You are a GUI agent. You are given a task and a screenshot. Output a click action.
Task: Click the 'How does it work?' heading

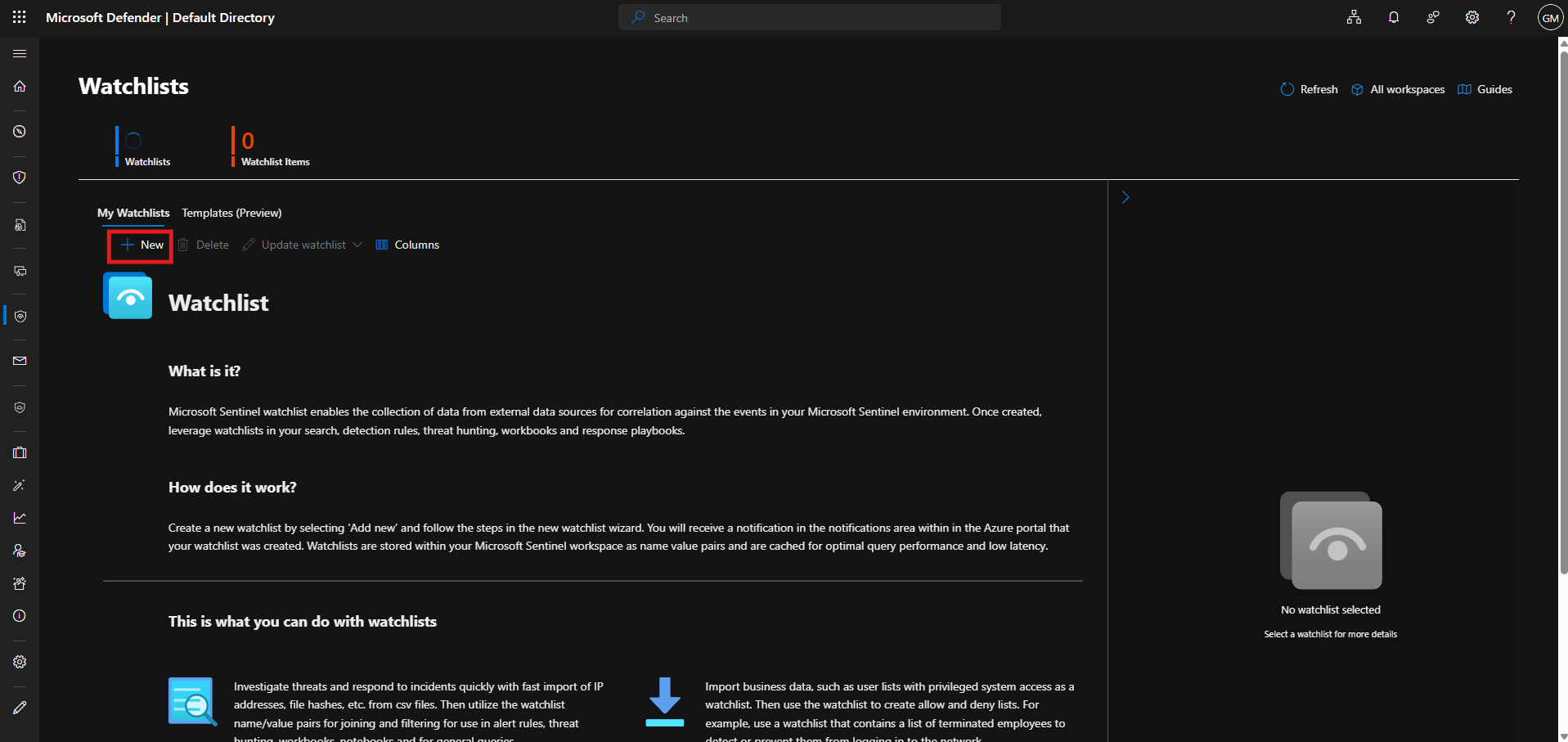[x=232, y=488]
